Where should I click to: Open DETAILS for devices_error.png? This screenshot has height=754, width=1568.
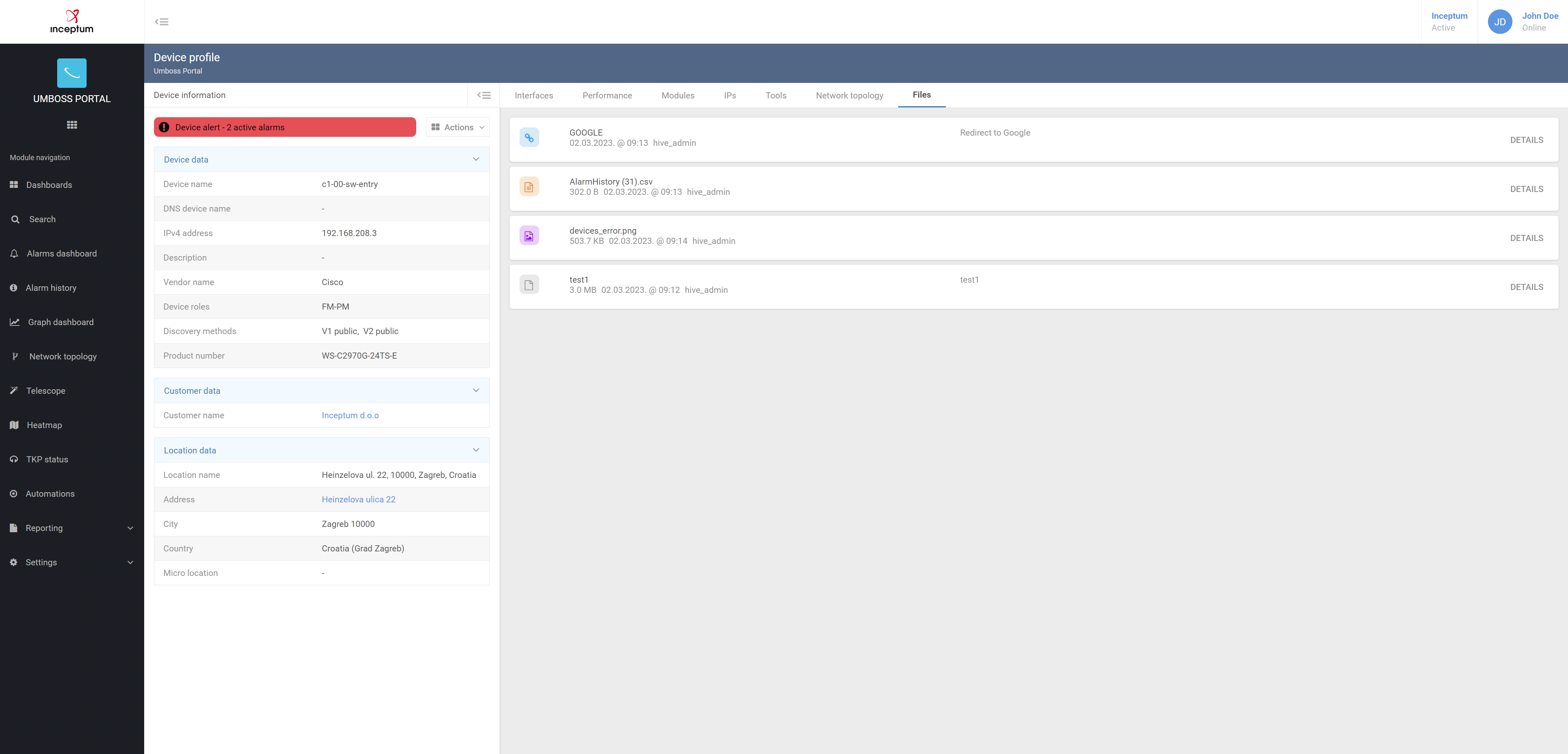click(1527, 238)
